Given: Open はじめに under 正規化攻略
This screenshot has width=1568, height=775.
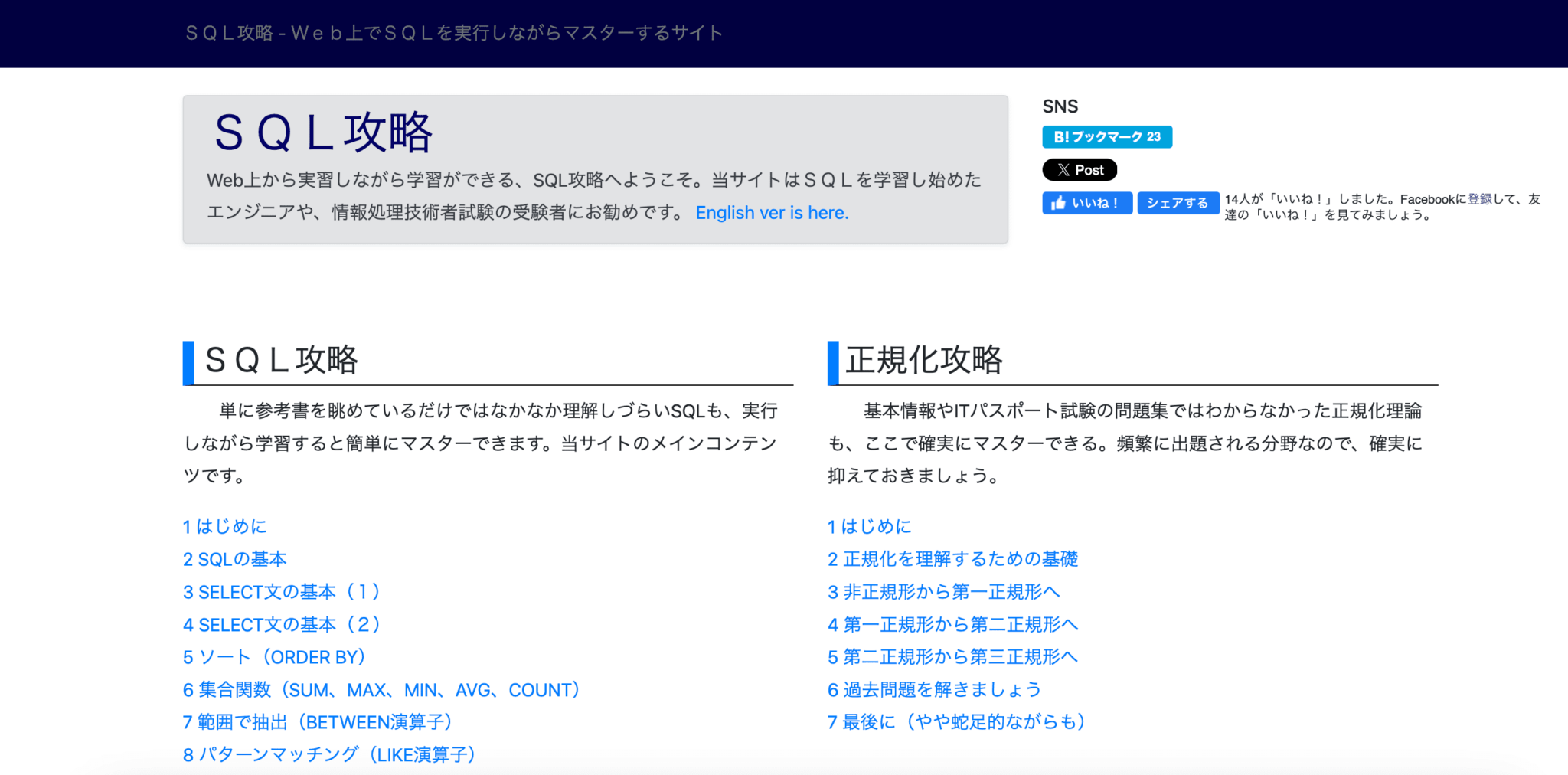Looking at the screenshot, I should (870, 526).
